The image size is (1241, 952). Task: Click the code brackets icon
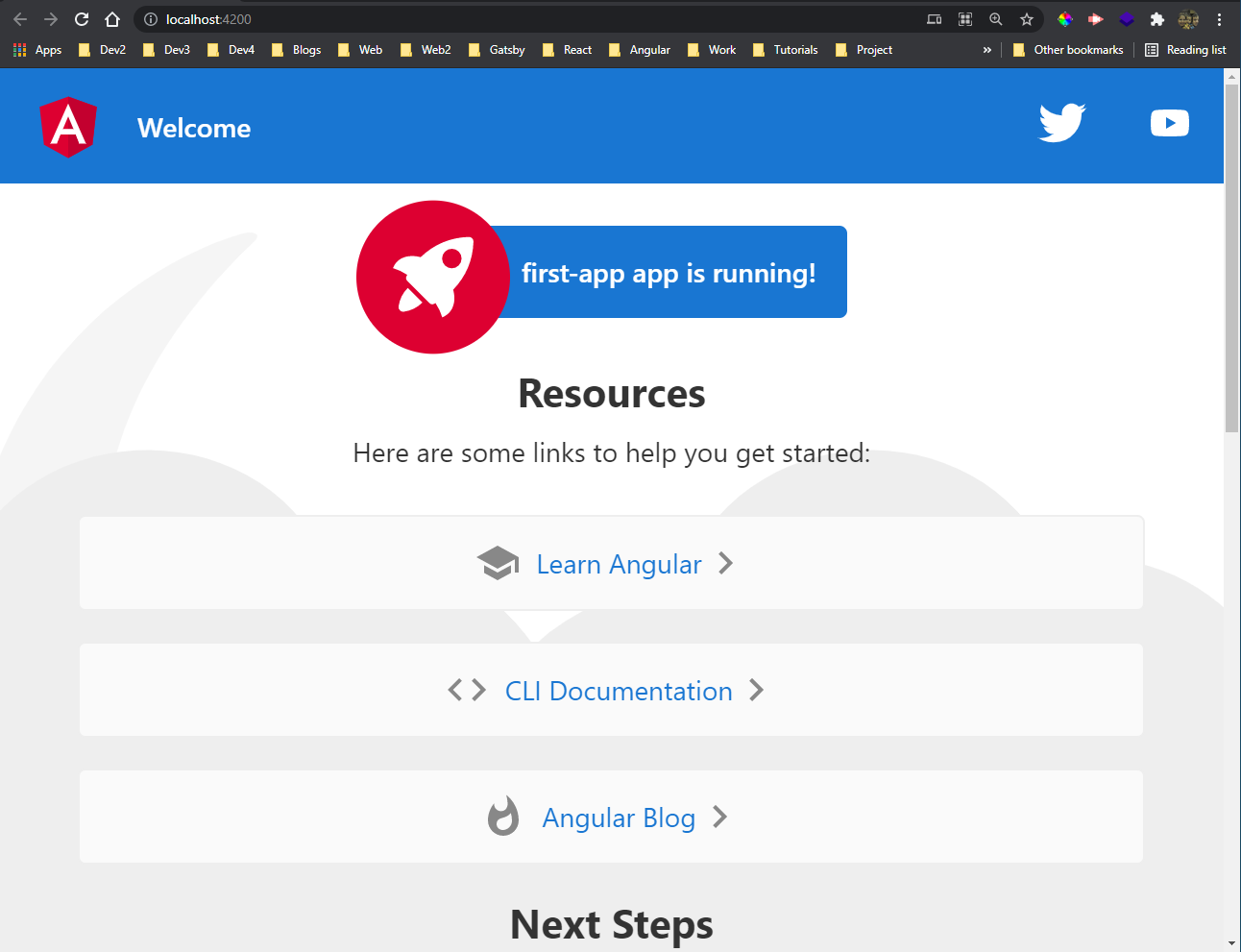(x=467, y=690)
